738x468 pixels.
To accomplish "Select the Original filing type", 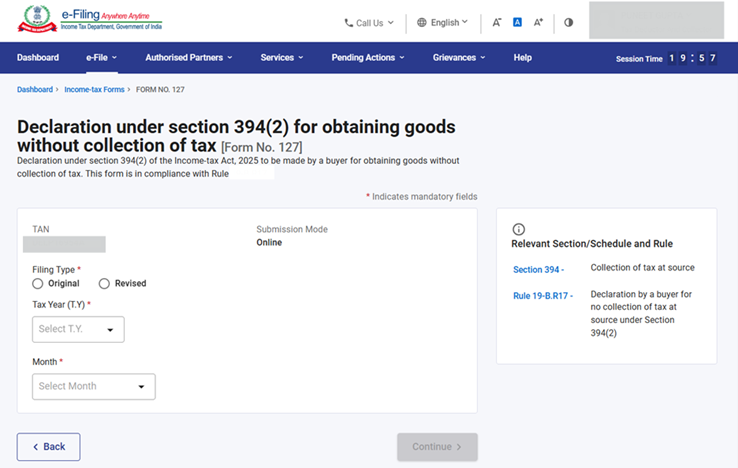I will pyautogui.click(x=38, y=284).
